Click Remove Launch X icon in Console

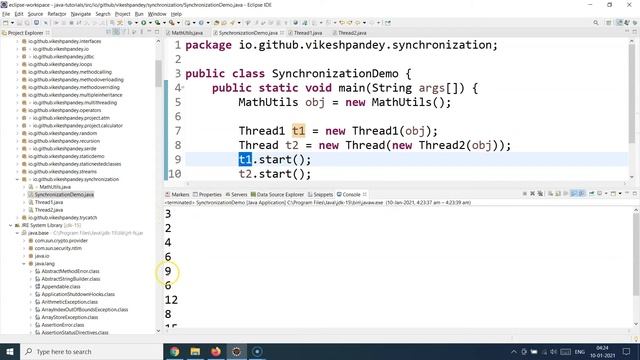[x=533, y=193]
